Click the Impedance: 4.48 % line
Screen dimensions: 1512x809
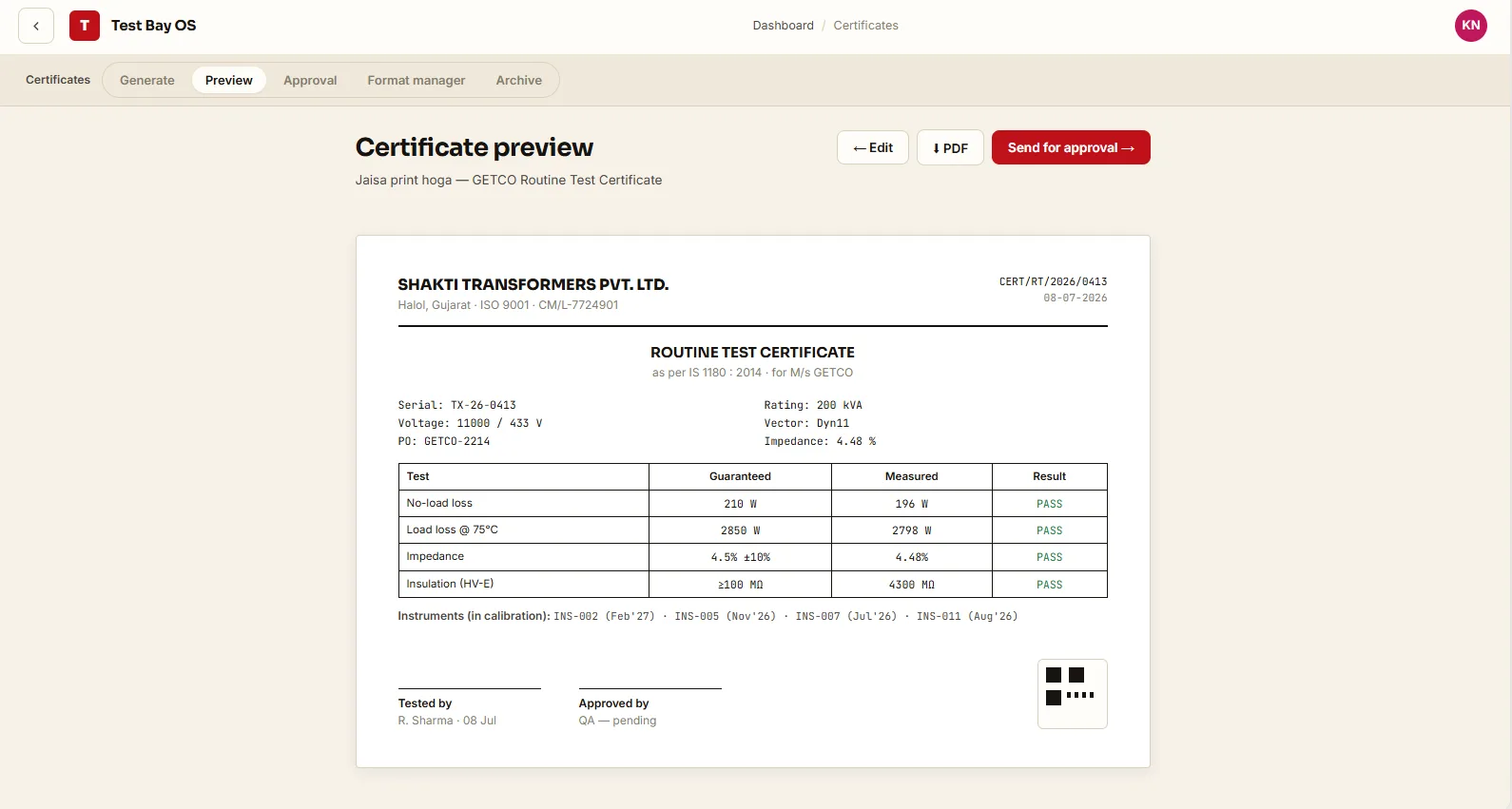(820, 441)
